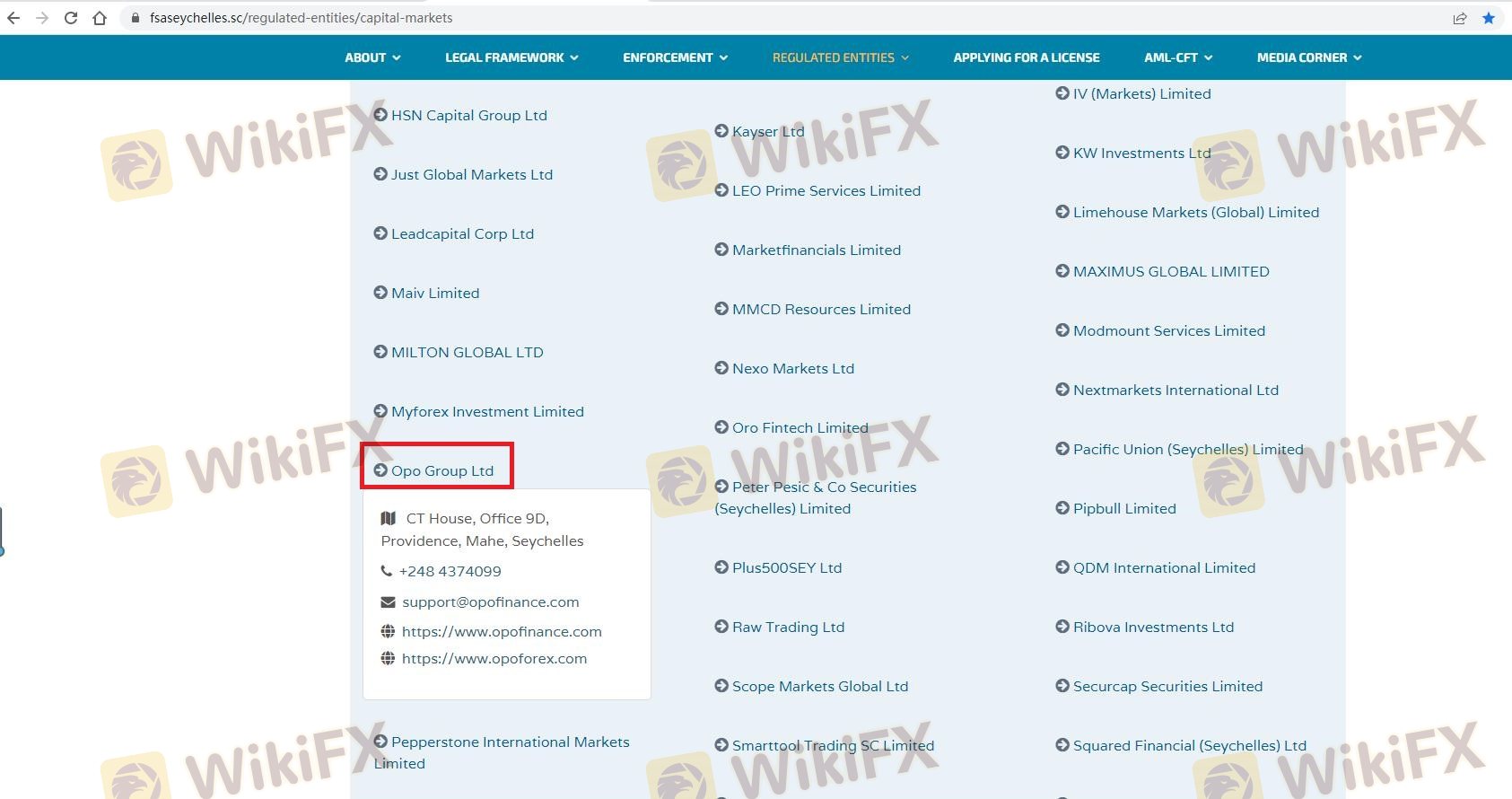The height and width of the screenshot is (799, 1512).
Task: Click the browser forward arrow
Action: [42, 18]
